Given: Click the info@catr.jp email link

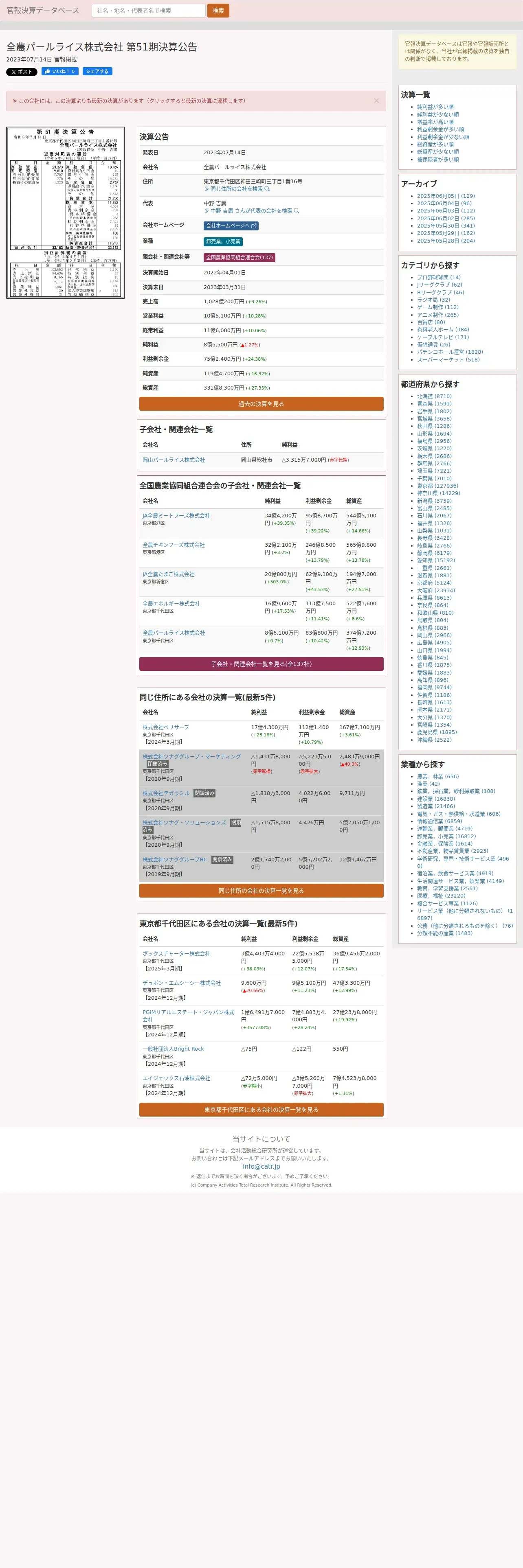Looking at the screenshot, I should coord(261,1166).
